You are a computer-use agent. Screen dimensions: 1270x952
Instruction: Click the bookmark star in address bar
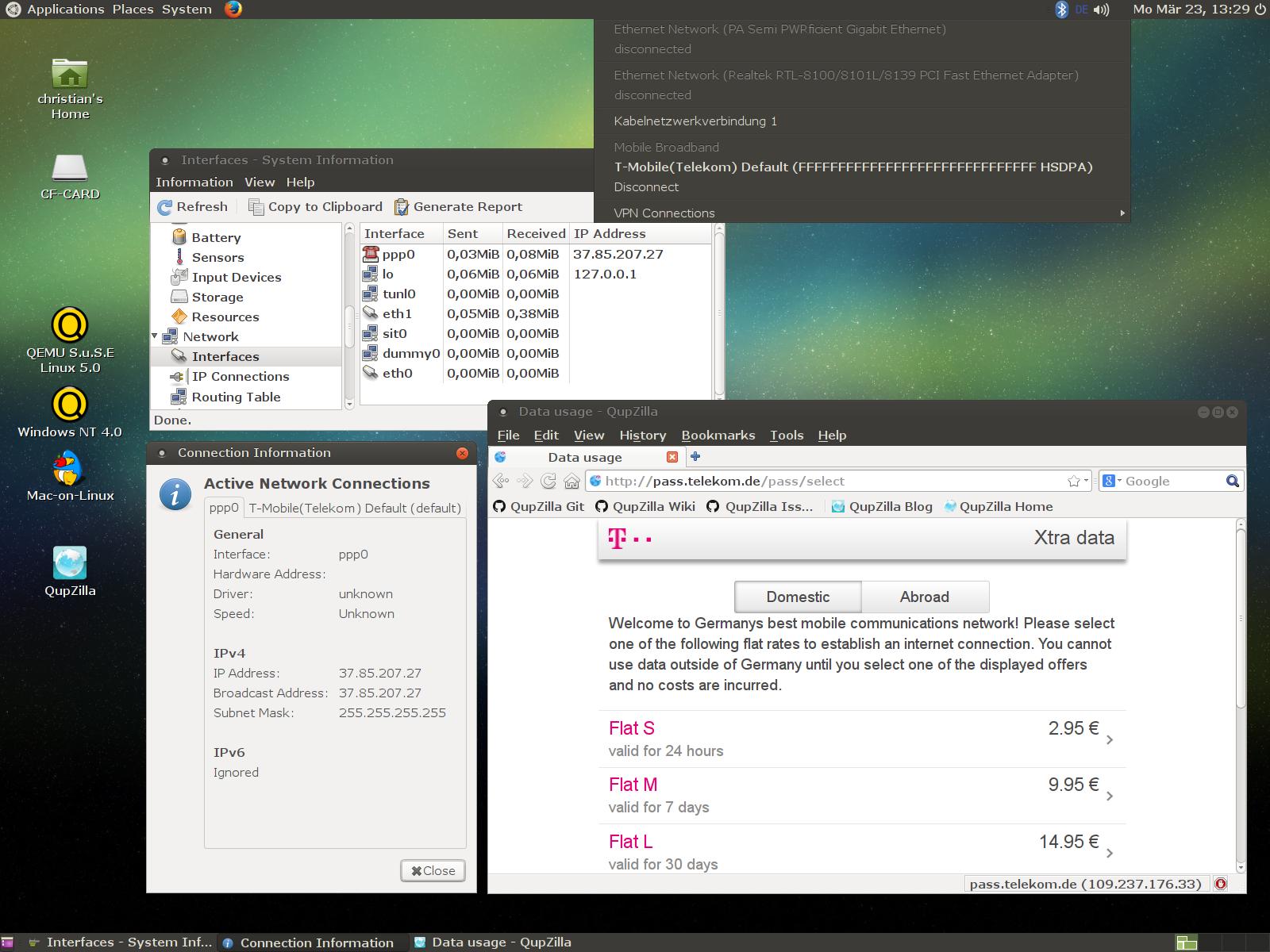pyautogui.click(x=1074, y=481)
